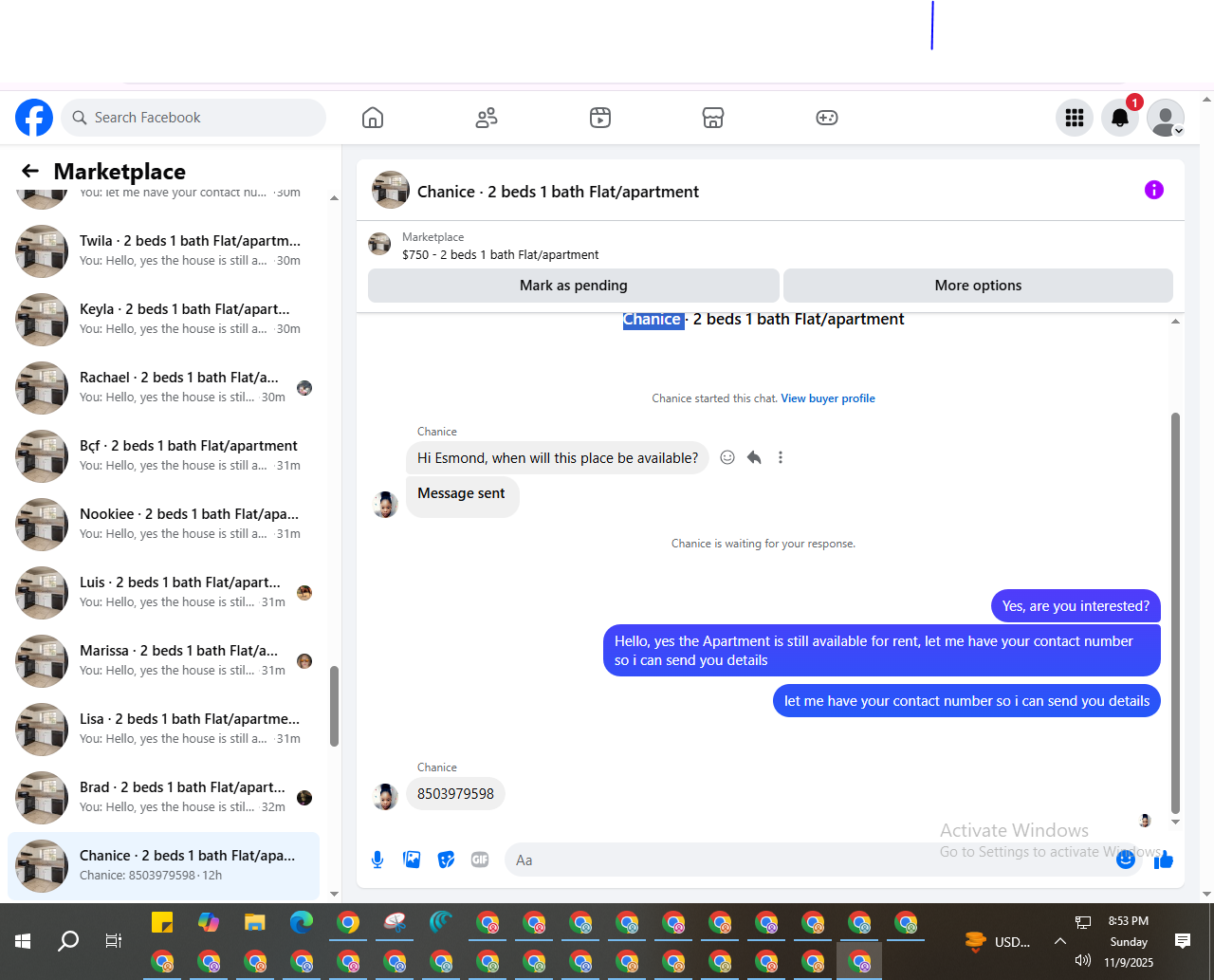Go back using the Marketplace arrow
This screenshot has height=980, width=1214.
30,171
